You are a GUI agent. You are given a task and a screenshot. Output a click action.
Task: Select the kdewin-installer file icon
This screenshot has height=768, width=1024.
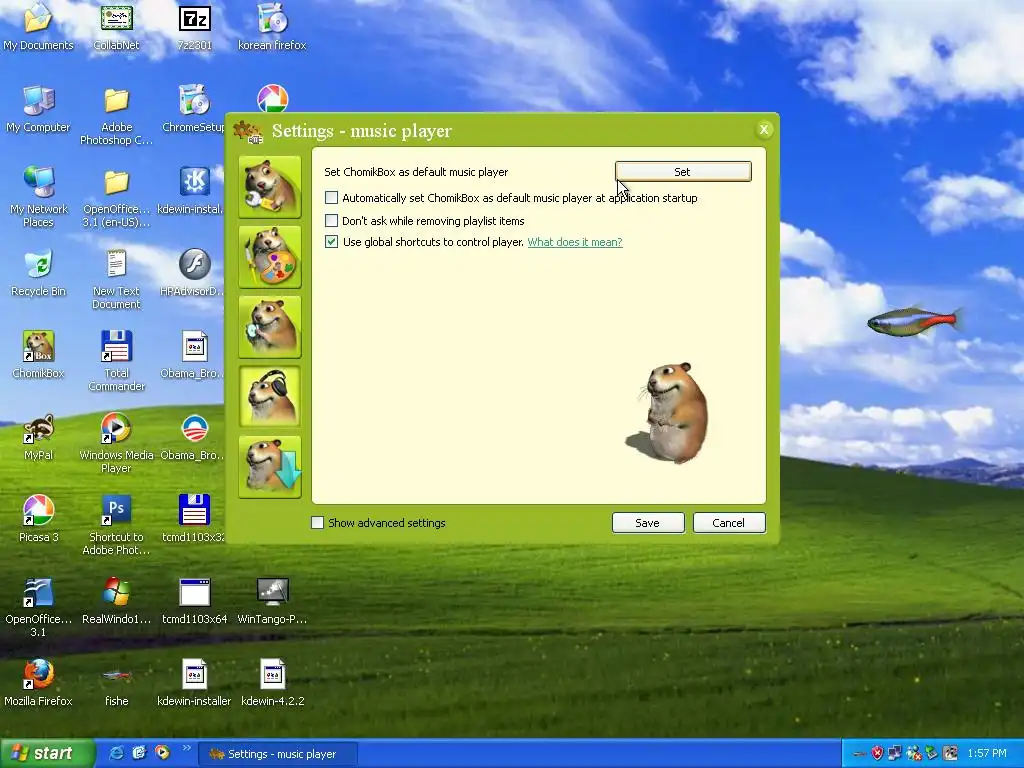coord(195,682)
